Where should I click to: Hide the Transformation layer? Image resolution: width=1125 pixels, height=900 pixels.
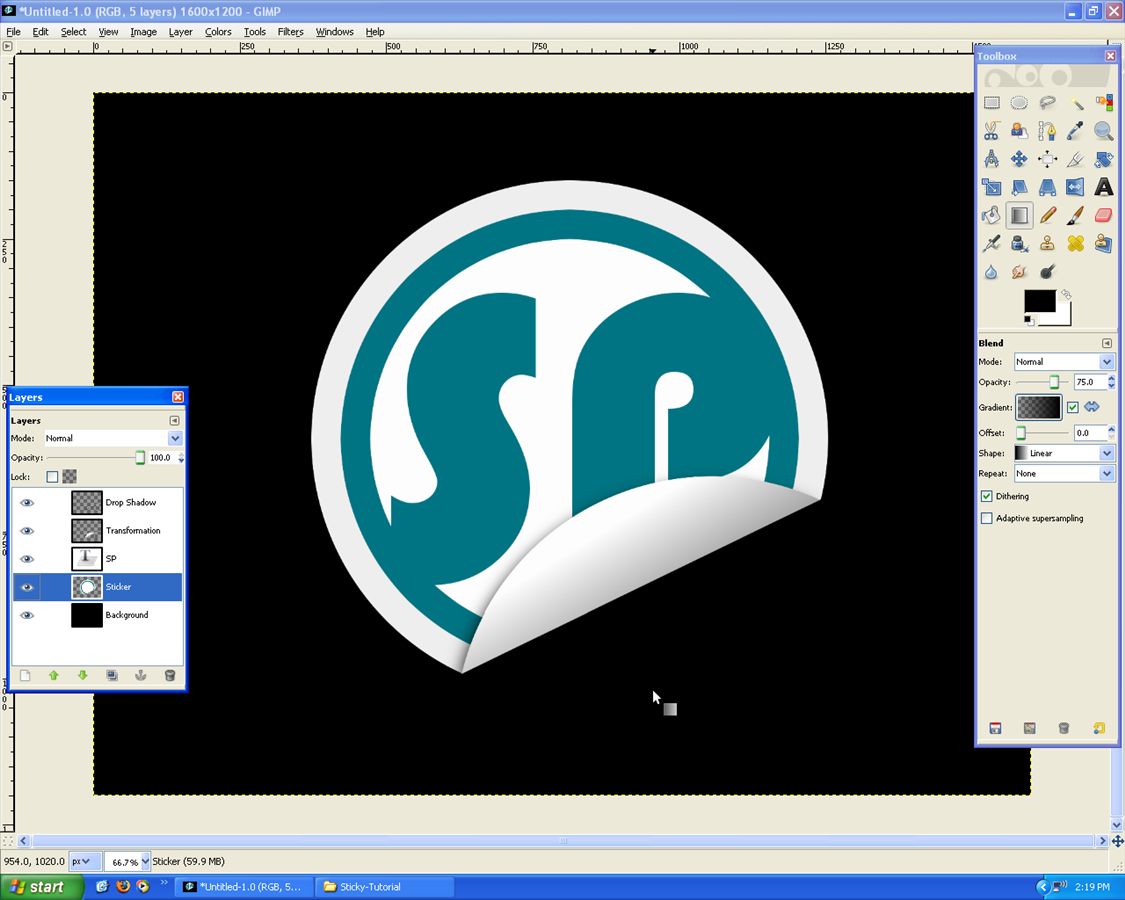click(x=27, y=530)
